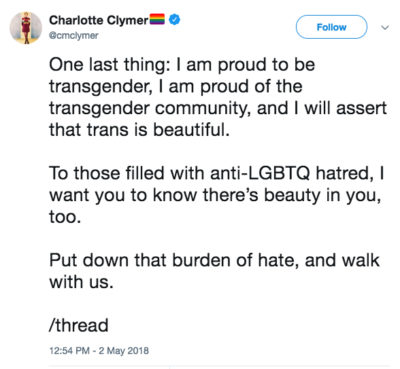Click the 'transgender community' phrase
The height and width of the screenshot is (369, 400).
[x=150, y=109]
